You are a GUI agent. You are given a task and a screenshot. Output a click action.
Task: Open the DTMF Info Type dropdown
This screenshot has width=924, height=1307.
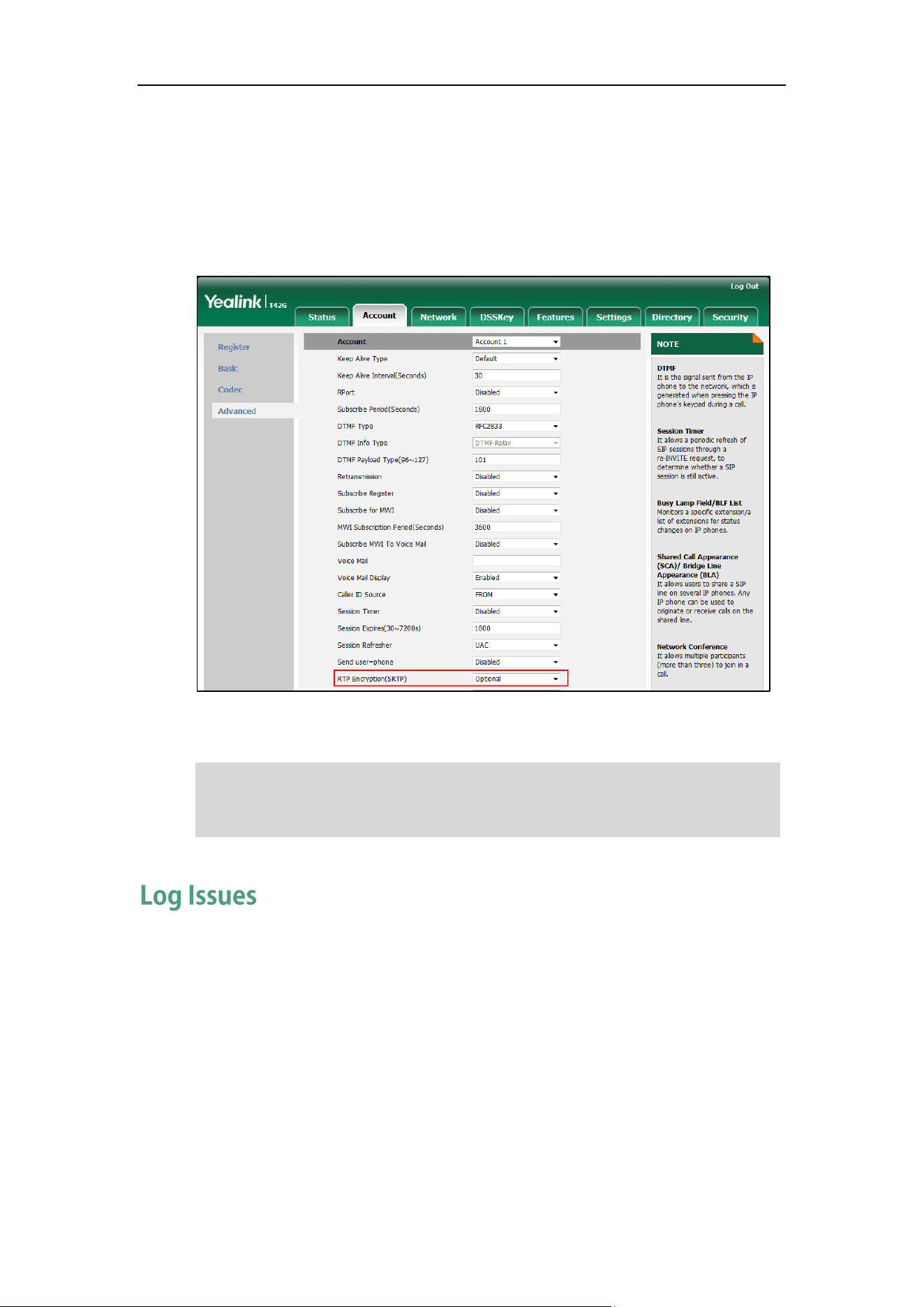tap(516, 443)
